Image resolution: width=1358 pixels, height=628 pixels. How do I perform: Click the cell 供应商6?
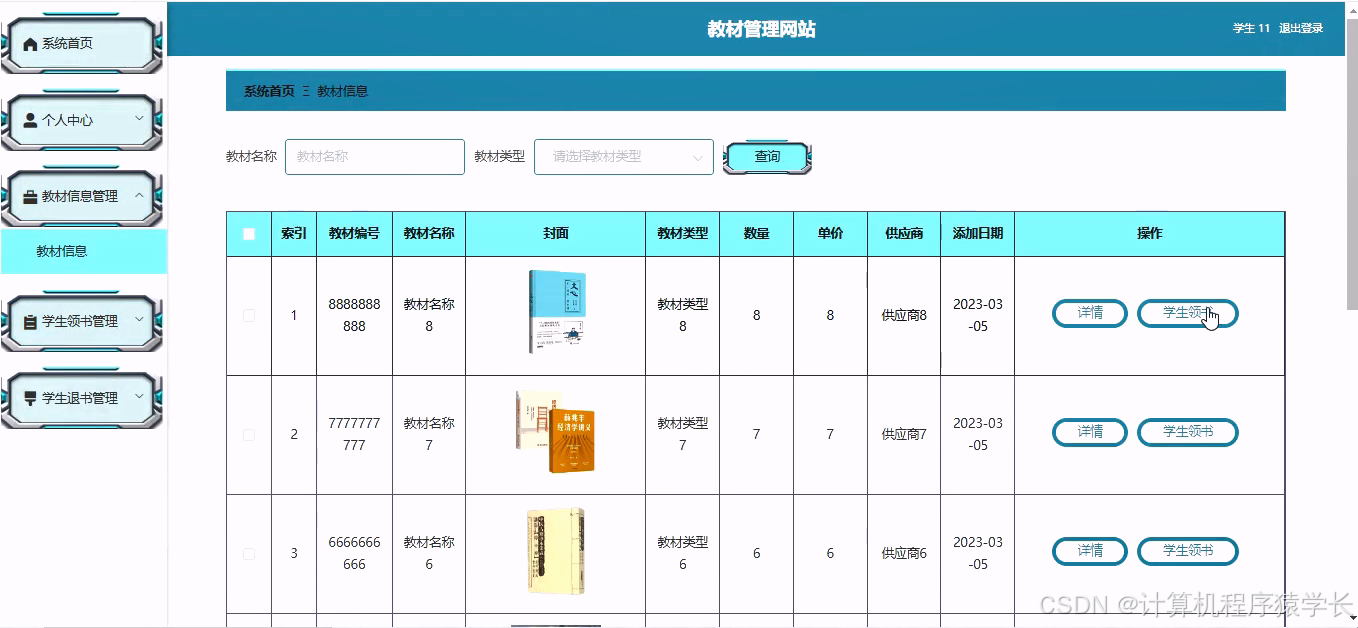pyautogui.click(x=904, y=553)
